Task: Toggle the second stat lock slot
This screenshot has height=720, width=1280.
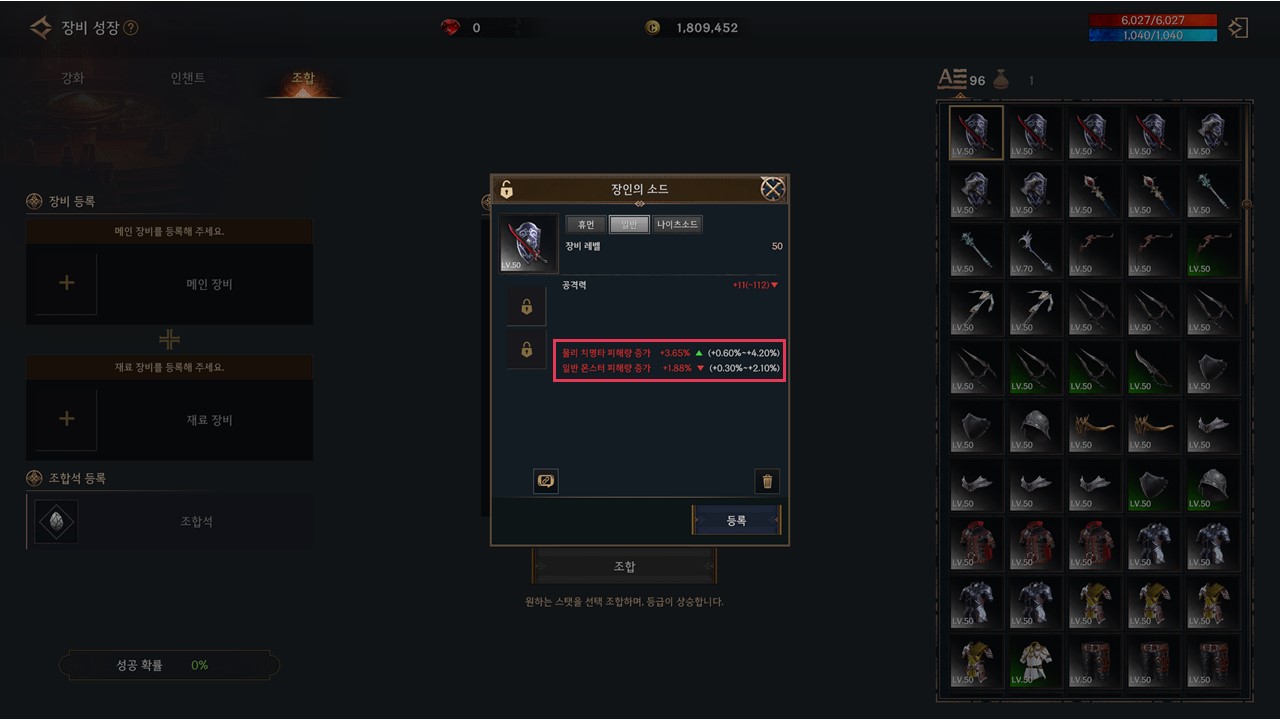Action: point(526,351)
